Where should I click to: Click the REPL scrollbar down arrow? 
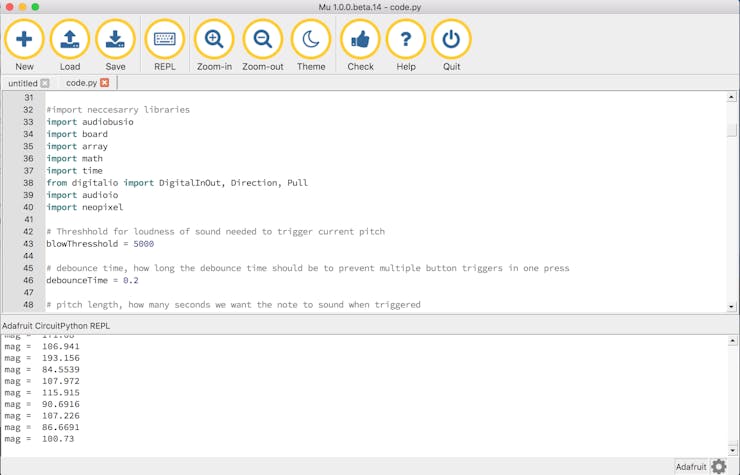point(732,451)
